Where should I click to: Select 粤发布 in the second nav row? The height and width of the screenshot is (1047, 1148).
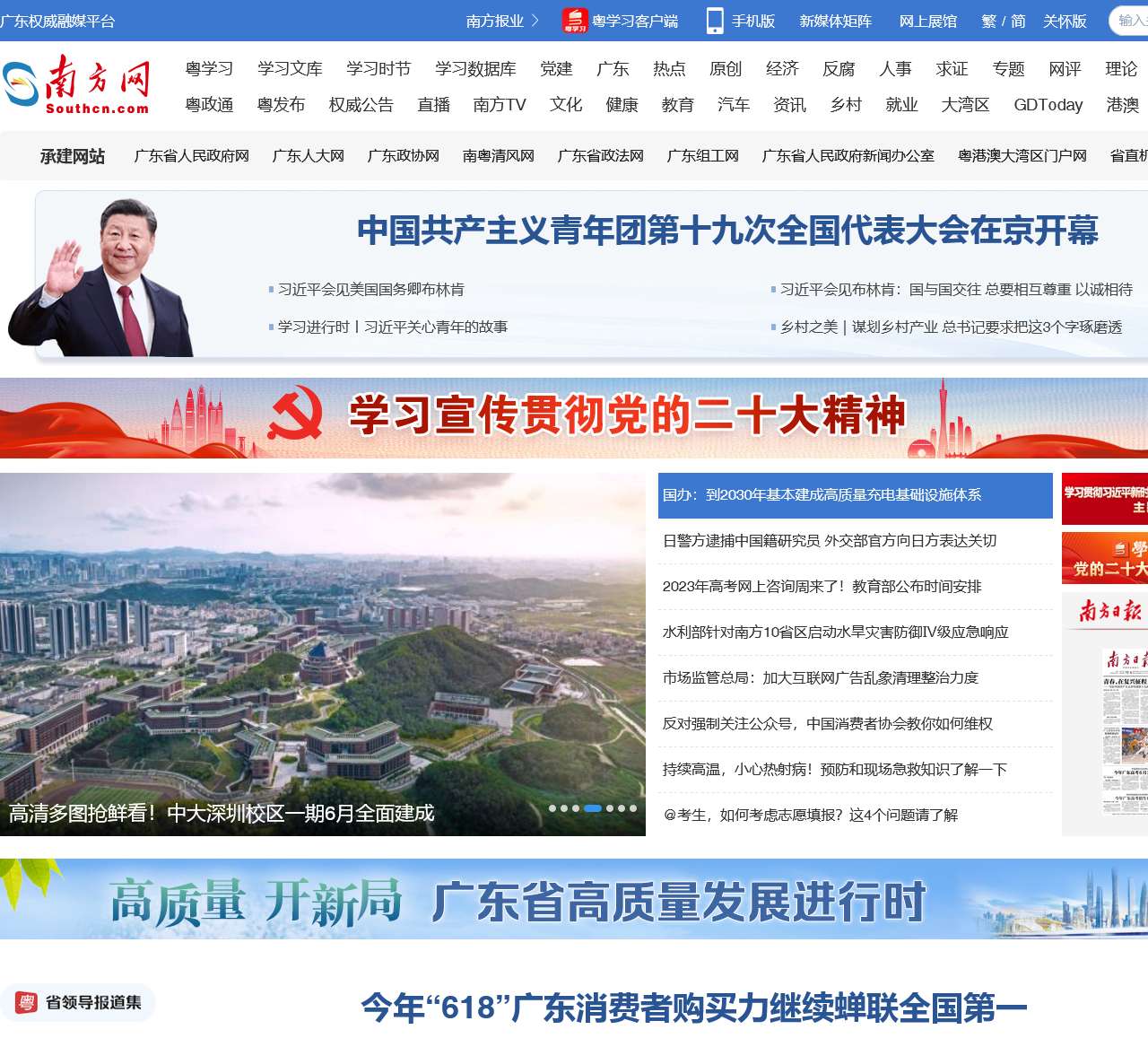coord(281,105)
